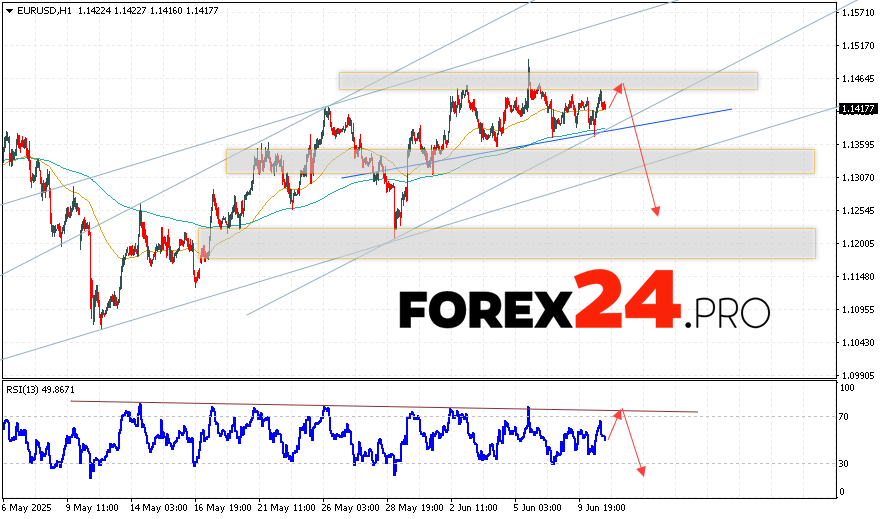Click the small triangle beside the EURUSD,H1 title
Viewport: 882px width, 519px height.
point(7,9)
